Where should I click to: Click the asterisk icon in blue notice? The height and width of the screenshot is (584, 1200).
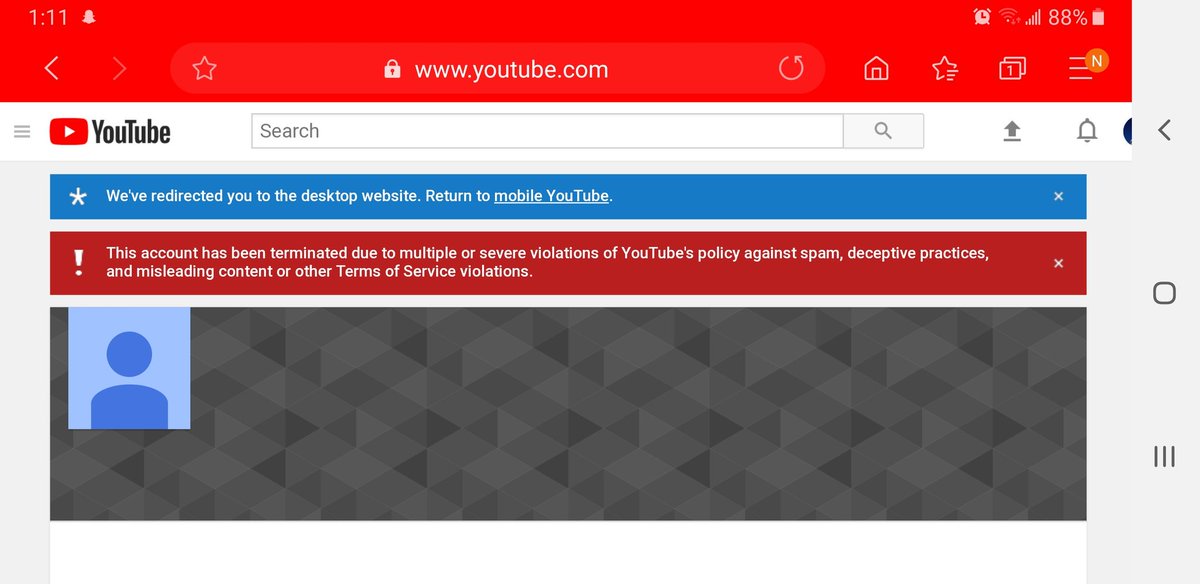point(78,197)
